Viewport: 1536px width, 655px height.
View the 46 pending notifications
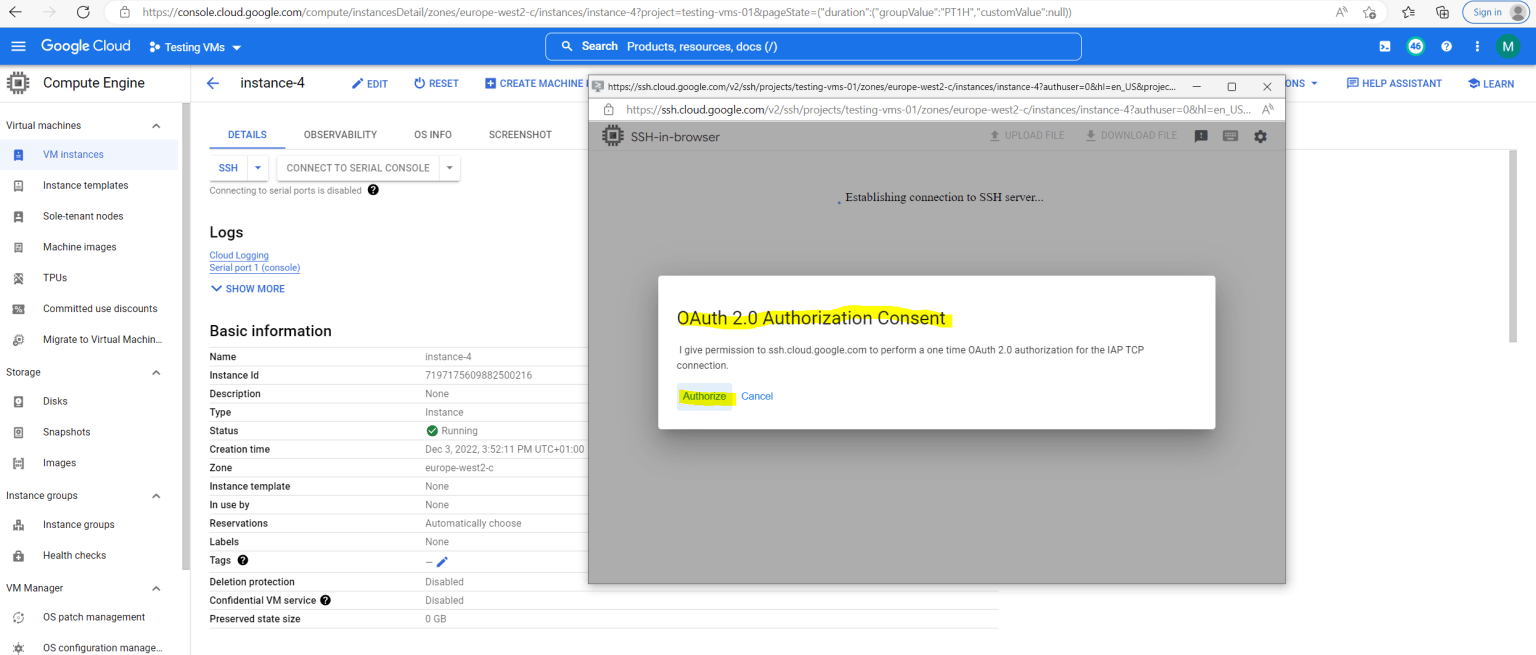point(1415,46)
